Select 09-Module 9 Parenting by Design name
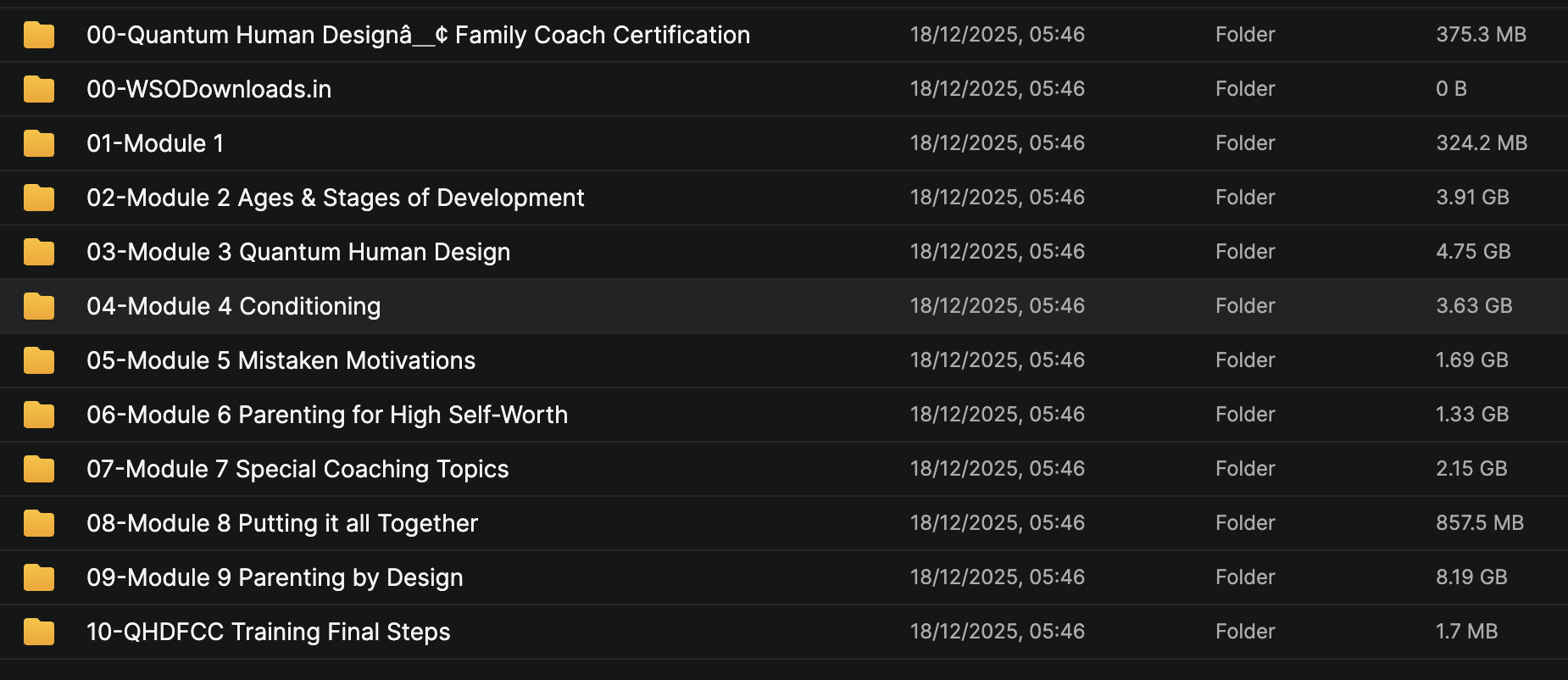 [x=275, y=577]
